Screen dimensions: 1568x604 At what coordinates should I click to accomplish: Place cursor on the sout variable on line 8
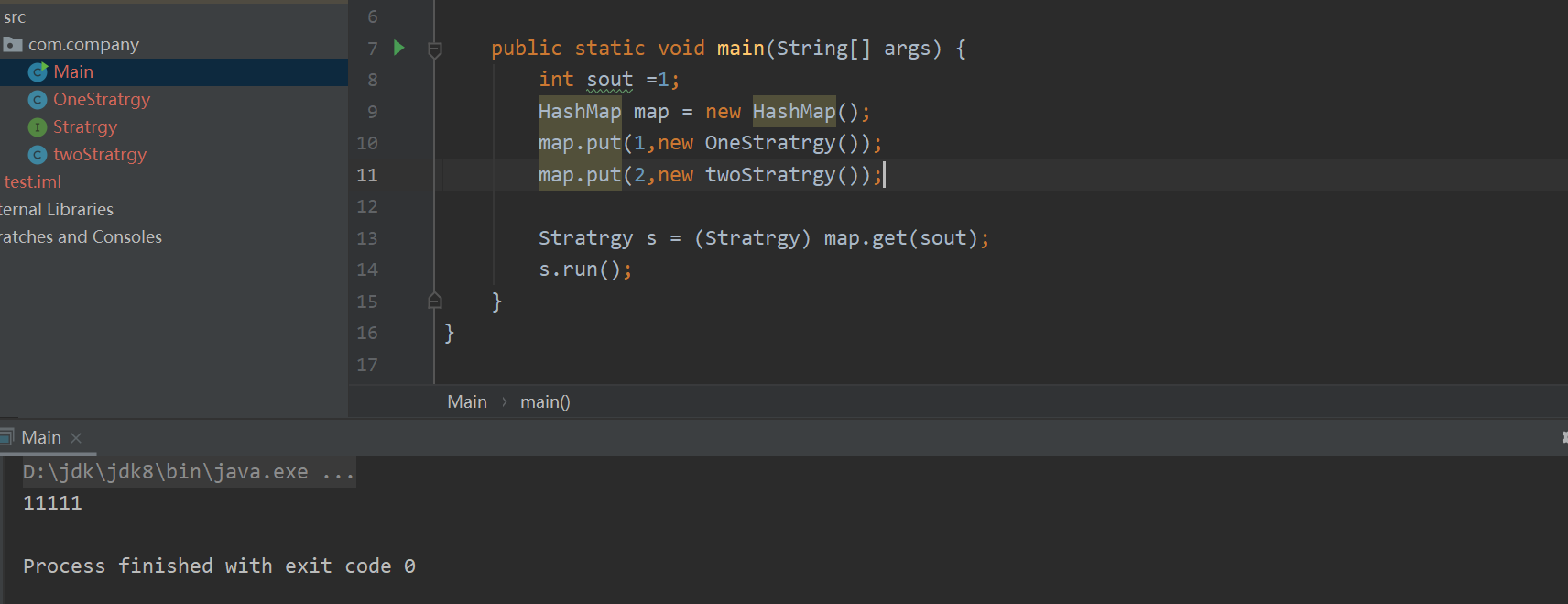point(609,80)
